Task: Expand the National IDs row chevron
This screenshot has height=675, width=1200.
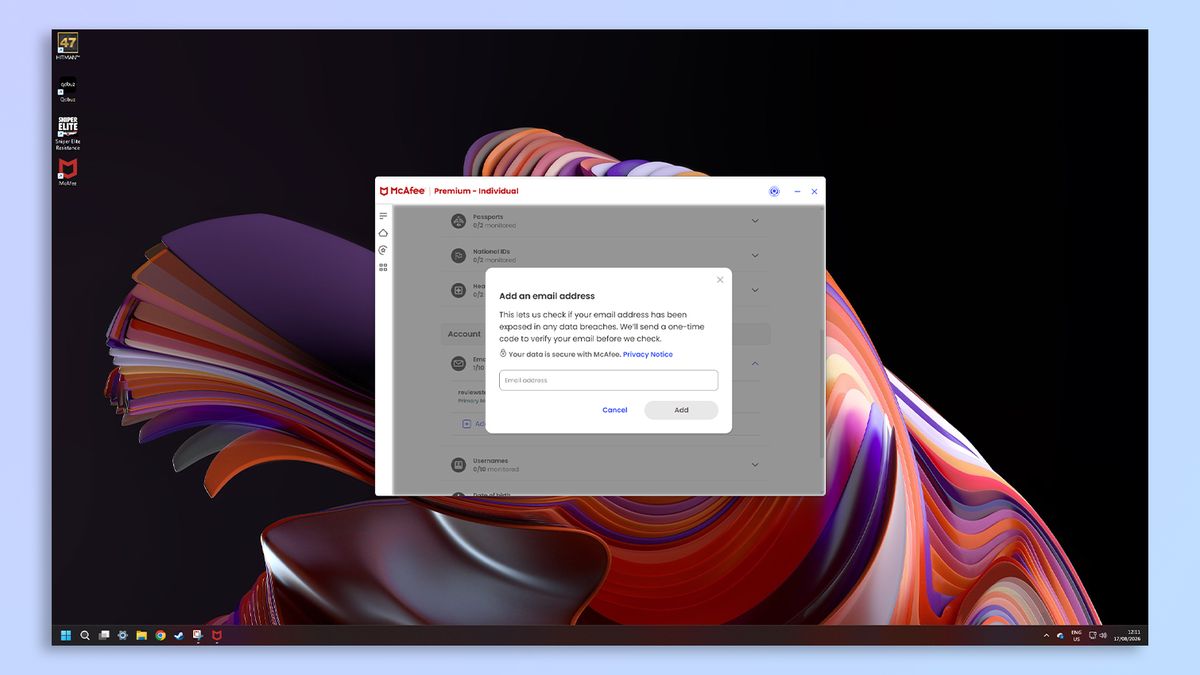Action: point(755,255)
